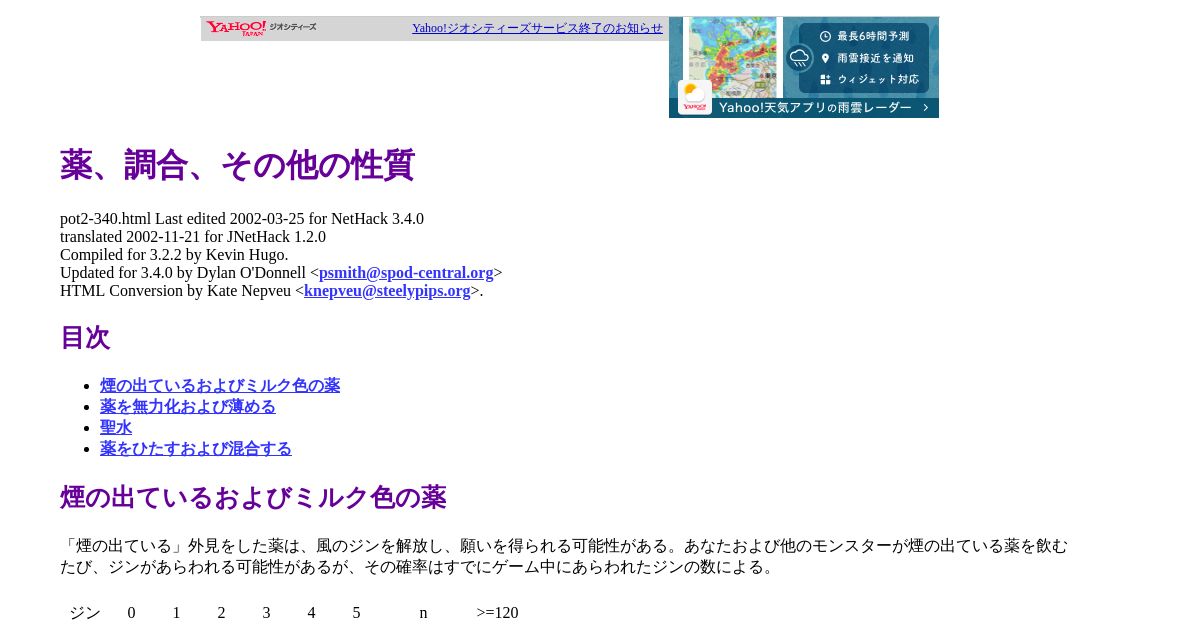Click the ad text 雨雲接近を通知
Viewport: 1200px width, 630px height.
(x=875, y=58)
